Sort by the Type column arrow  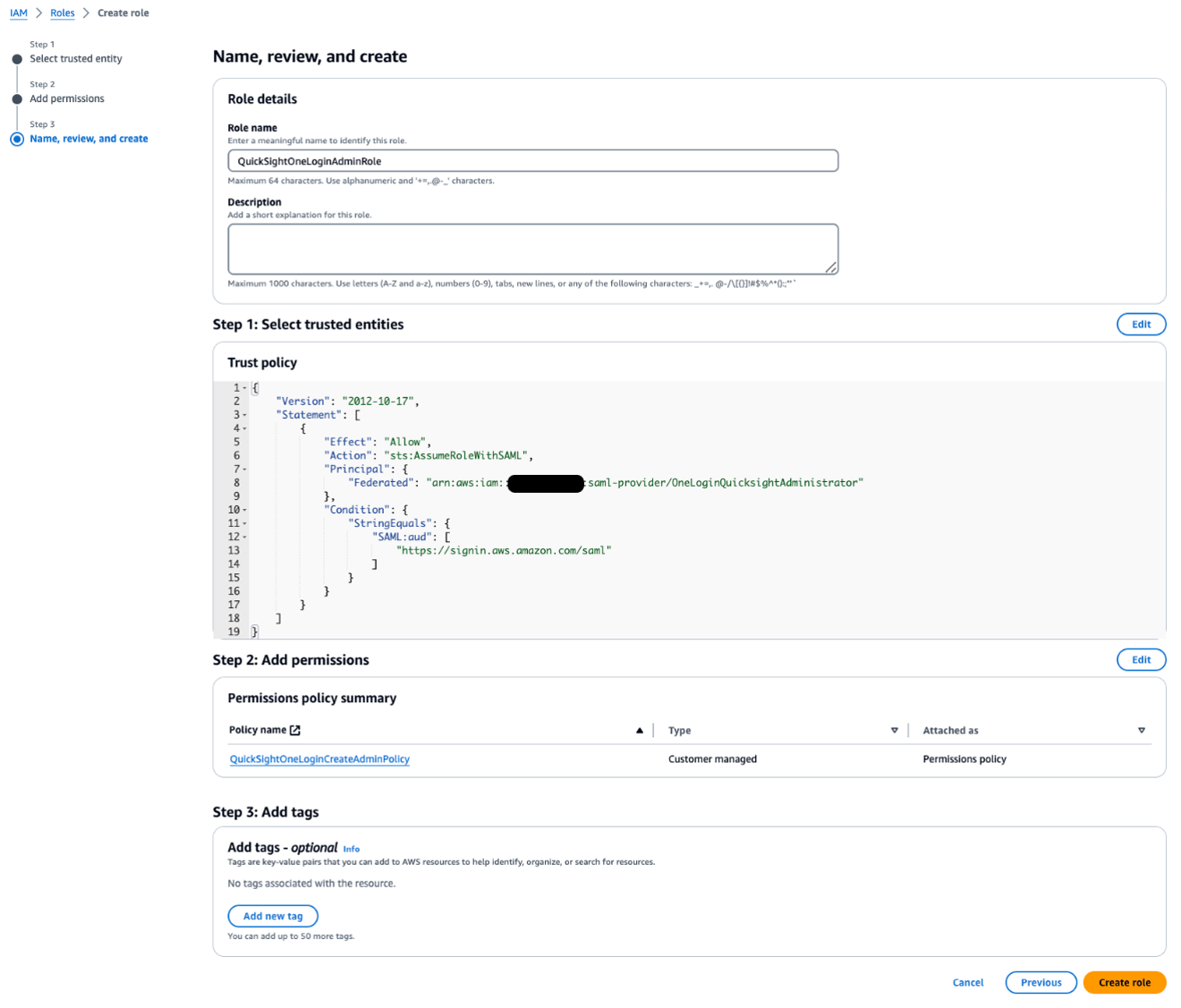pyautogui.click(x=895, y=731)
